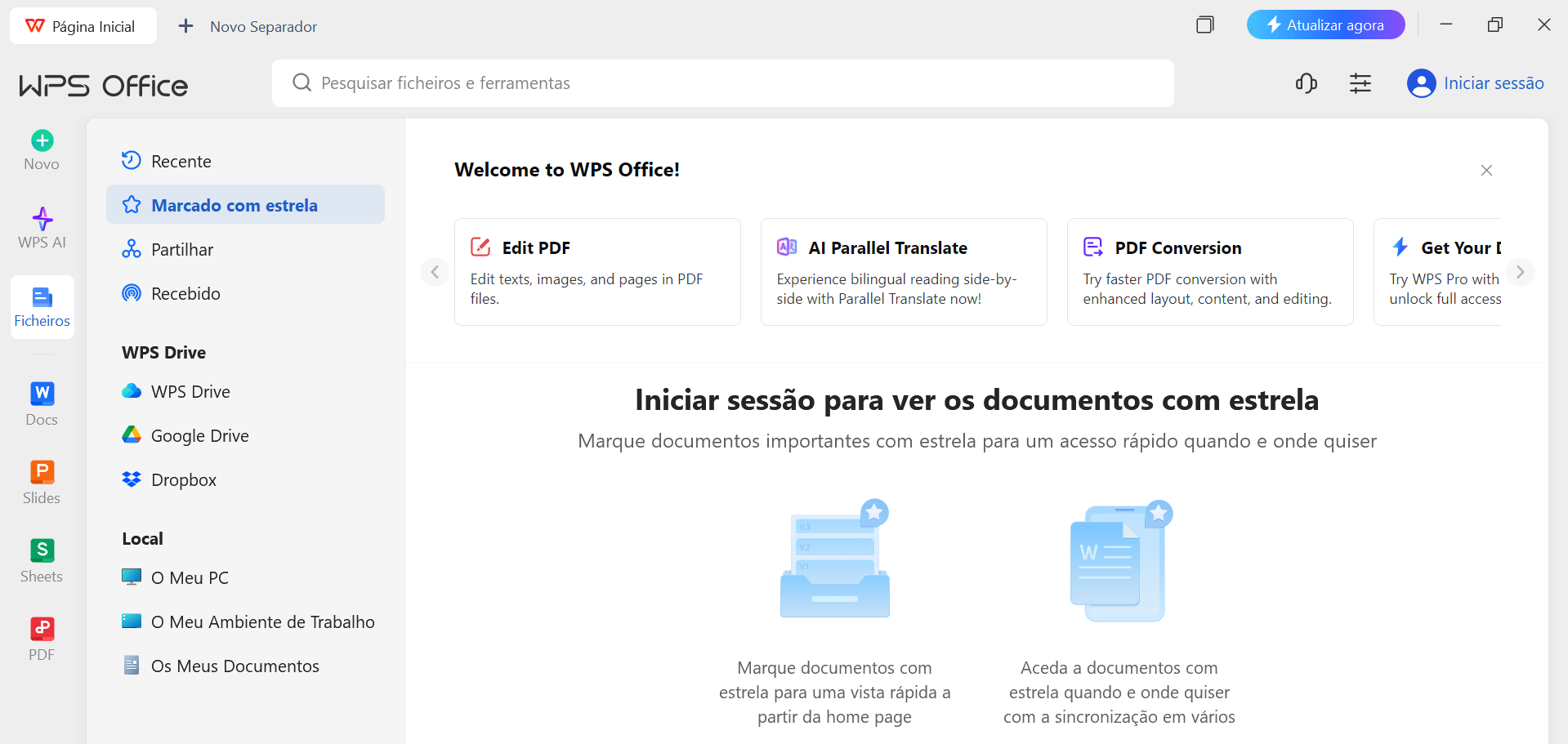The height and width of the screenshot is (744, 1568).
Task: Click the headset support icon
Action: 1306,82
